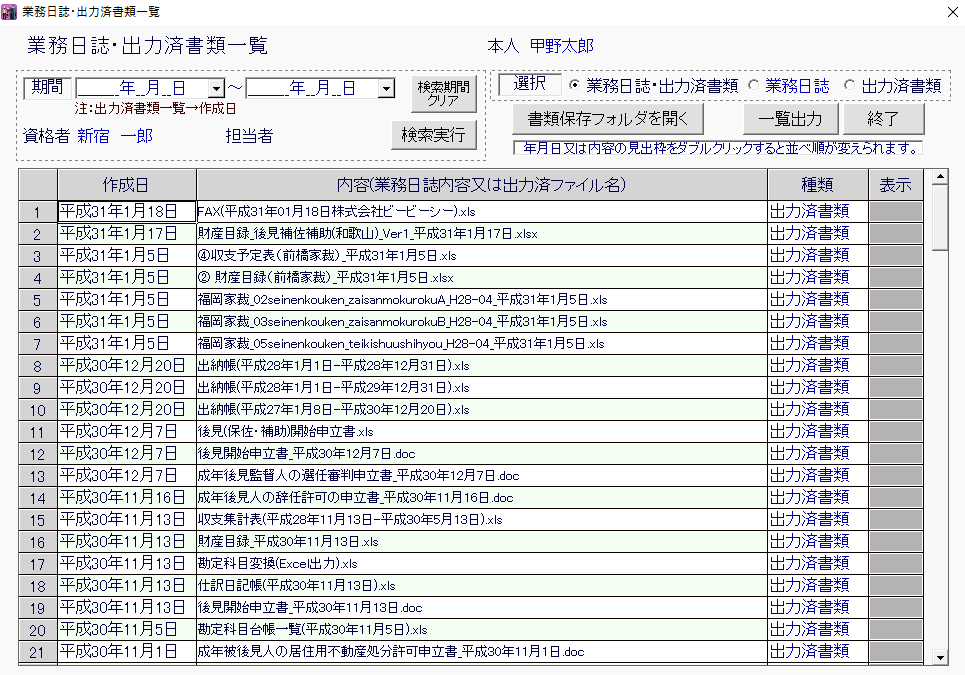The height and width of the screenshot is (675, 965).
Task: Click the 表示 button in row 1
Action: pos(895,211)
